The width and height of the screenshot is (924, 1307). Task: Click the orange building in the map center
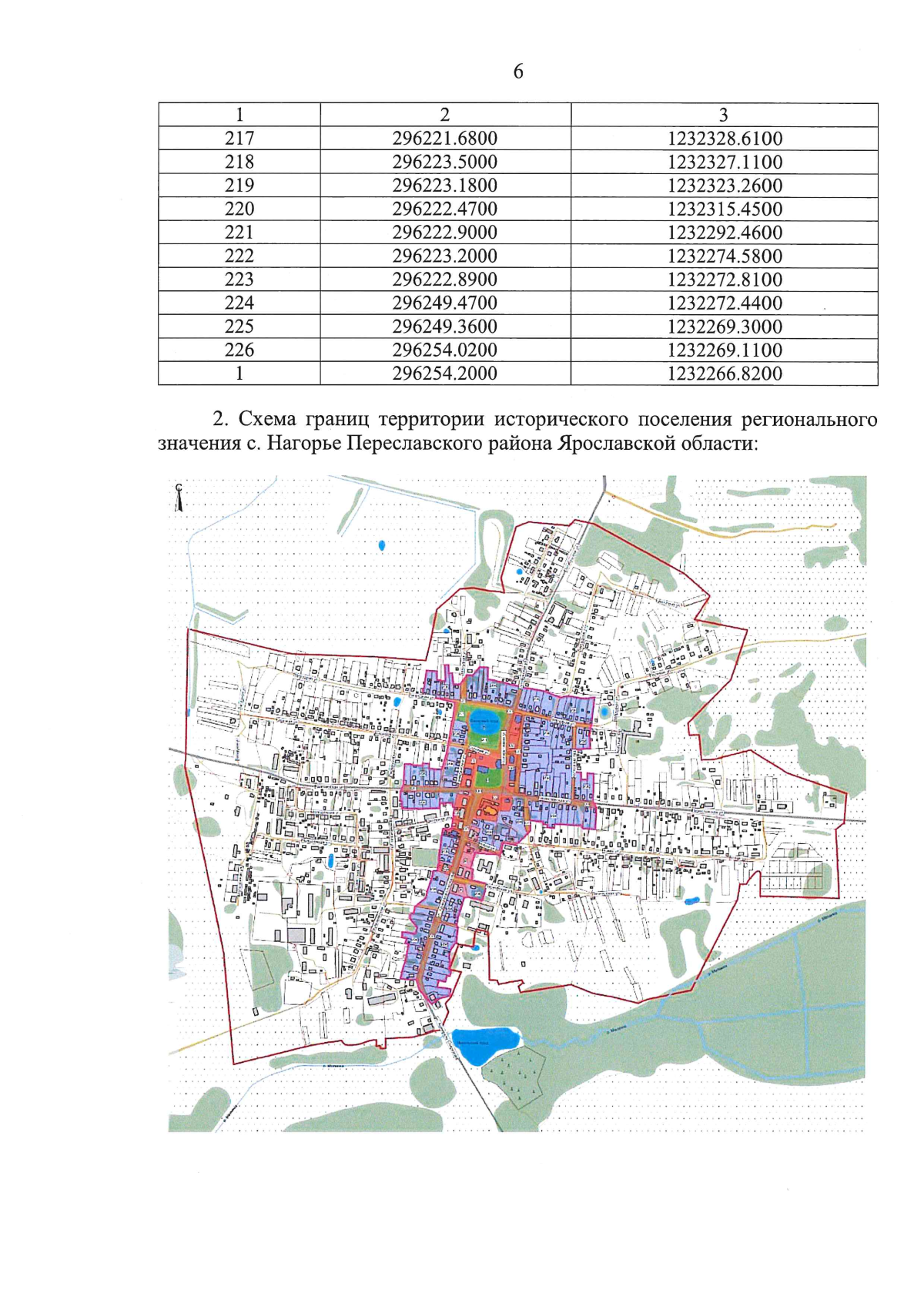488,809
